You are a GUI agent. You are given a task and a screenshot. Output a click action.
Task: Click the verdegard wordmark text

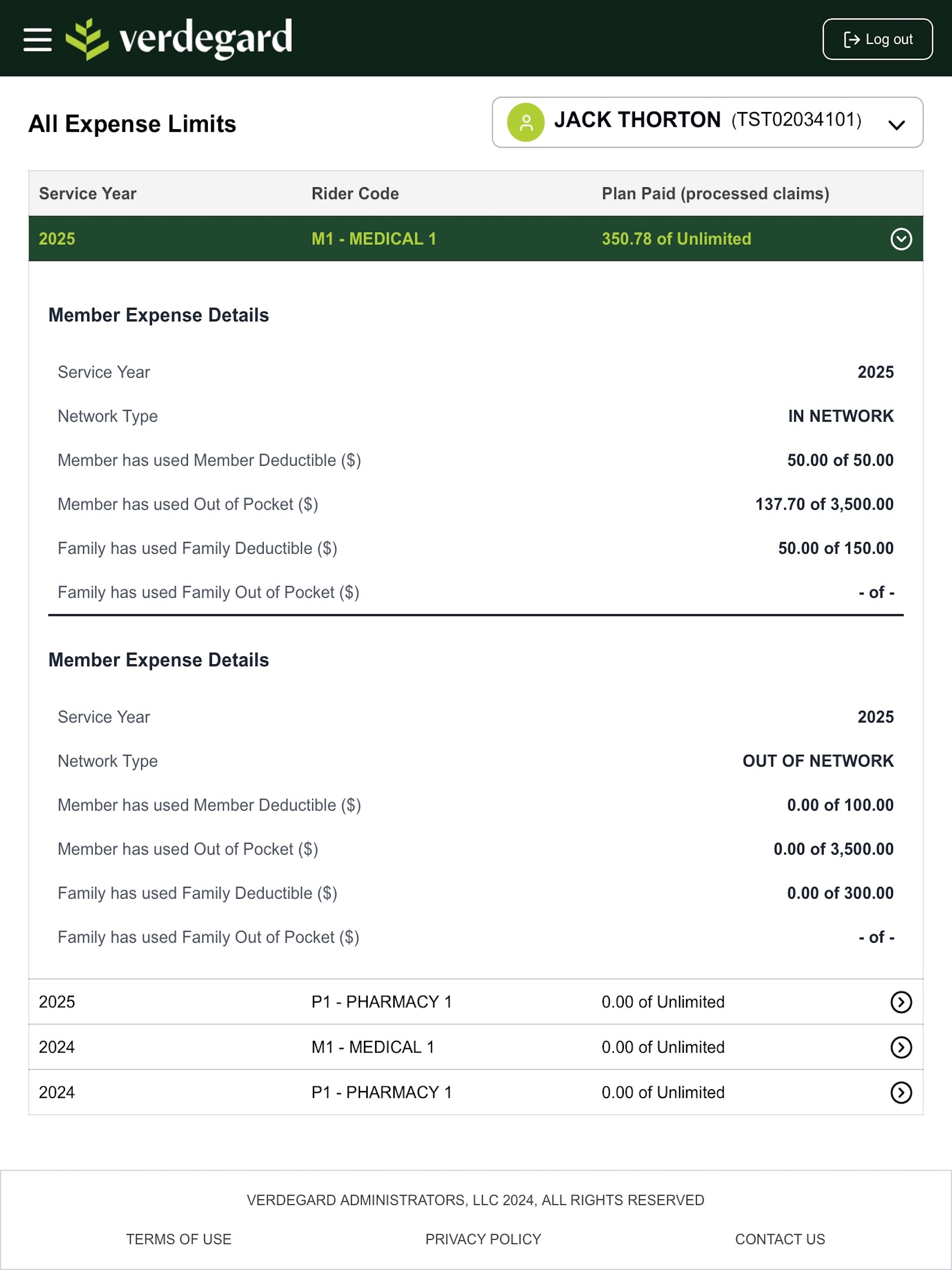click(x=205, y=38)
